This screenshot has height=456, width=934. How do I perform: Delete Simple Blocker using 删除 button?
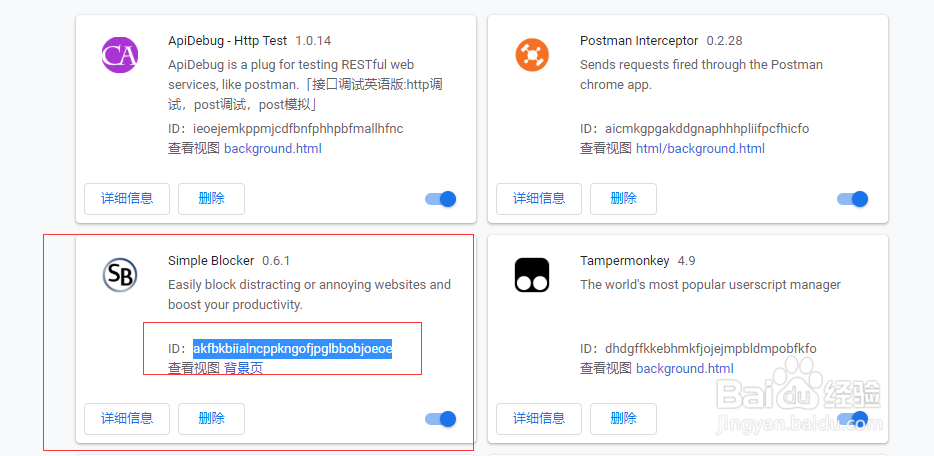(211, 419)
